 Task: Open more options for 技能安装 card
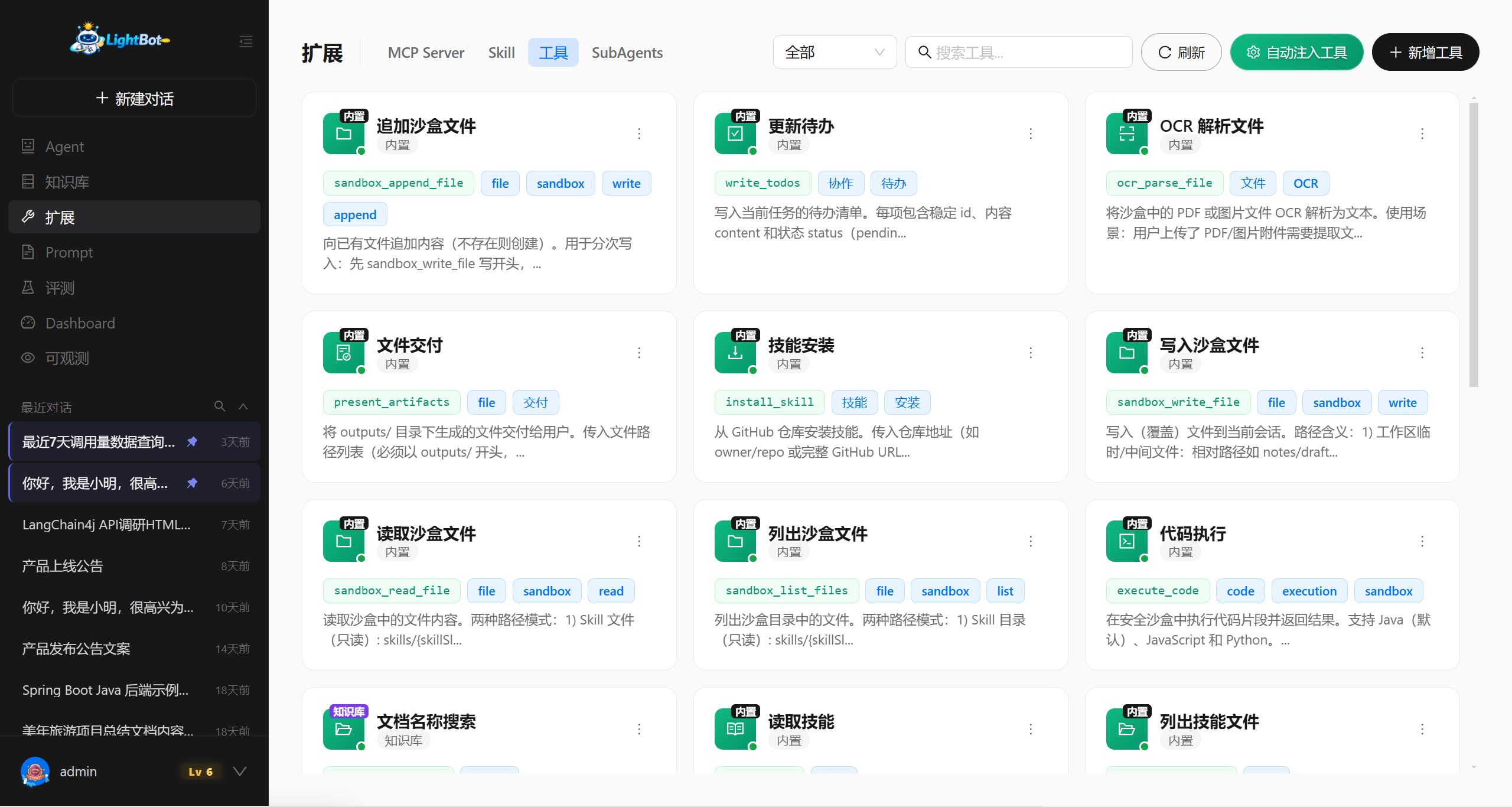(1031, 353)
